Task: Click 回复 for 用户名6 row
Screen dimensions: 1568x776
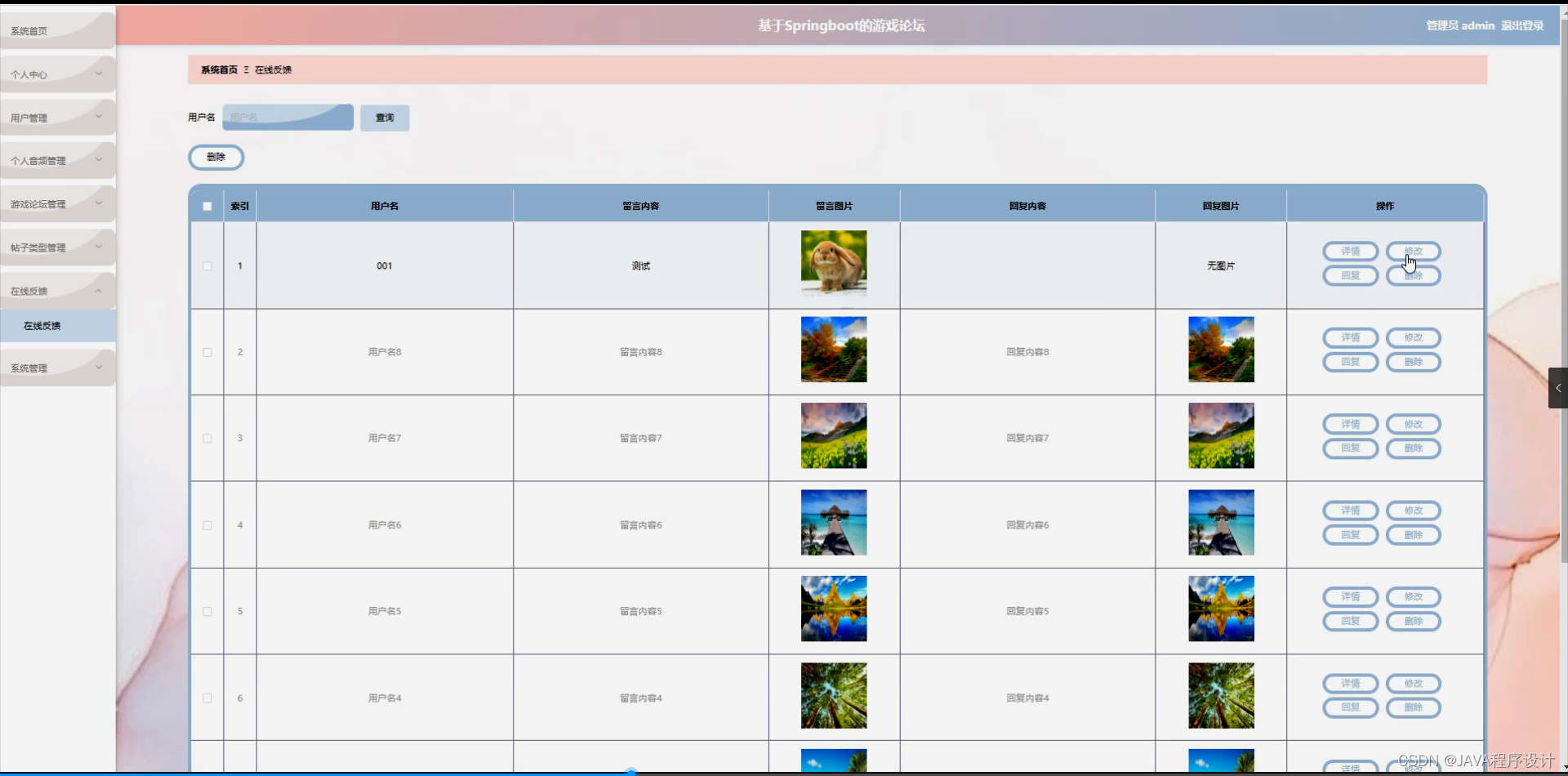Action: pyautogui.click(x=1351, y=535)
